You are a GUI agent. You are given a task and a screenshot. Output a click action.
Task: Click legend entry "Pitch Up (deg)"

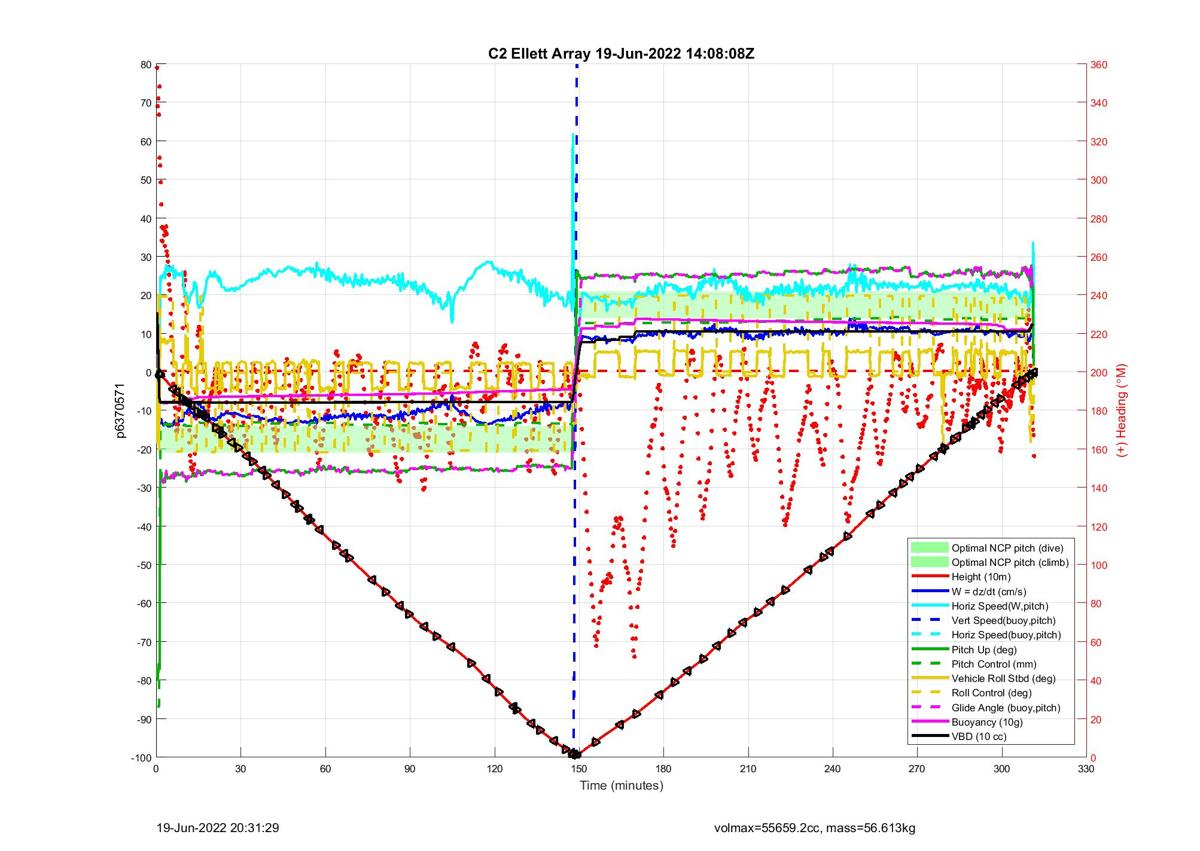pyautogui.click(x=986, y=650)
